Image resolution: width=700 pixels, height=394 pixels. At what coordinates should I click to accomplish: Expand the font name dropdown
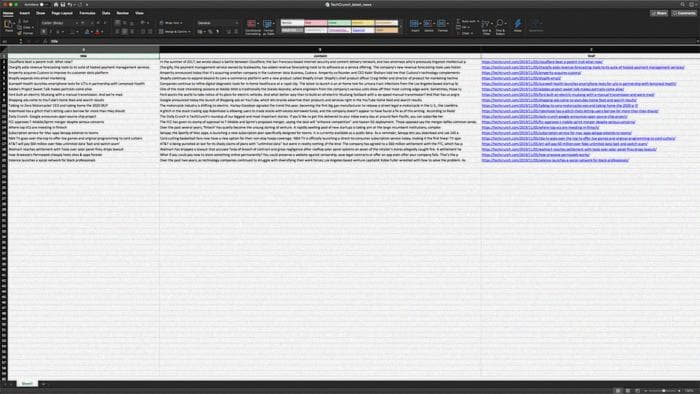pos(57,23)
